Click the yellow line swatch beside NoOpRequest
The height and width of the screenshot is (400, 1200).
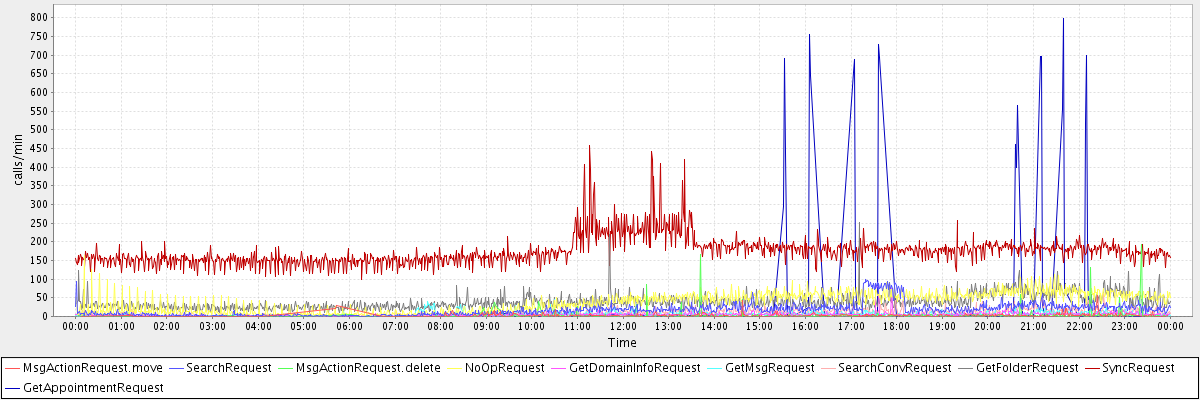pyautogui.click(x=454, y=368)
